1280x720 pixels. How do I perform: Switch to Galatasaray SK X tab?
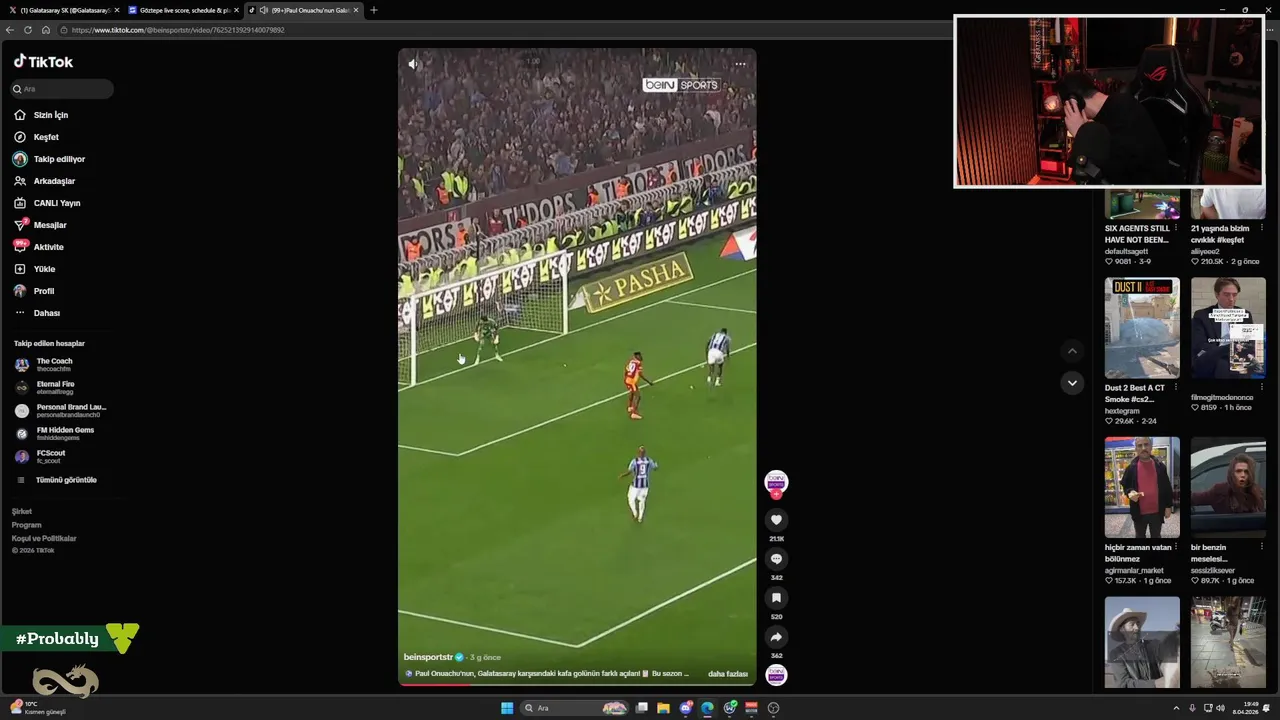(x=63, y=10)
